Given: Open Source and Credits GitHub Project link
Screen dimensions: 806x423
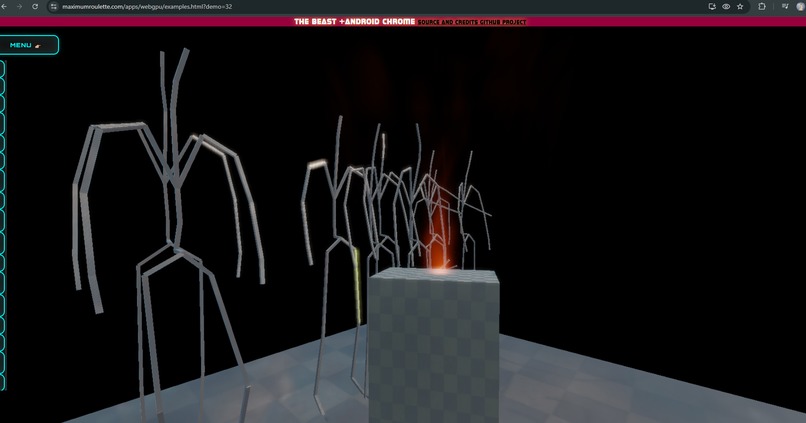Looking at the screenshot, I should tap(472, 22).
